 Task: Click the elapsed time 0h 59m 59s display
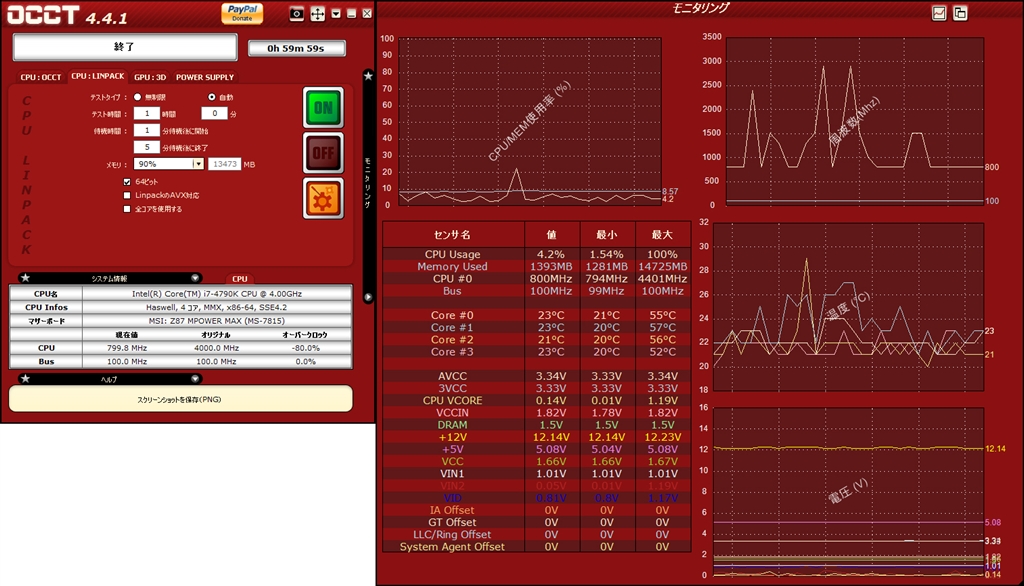[296, 48]
